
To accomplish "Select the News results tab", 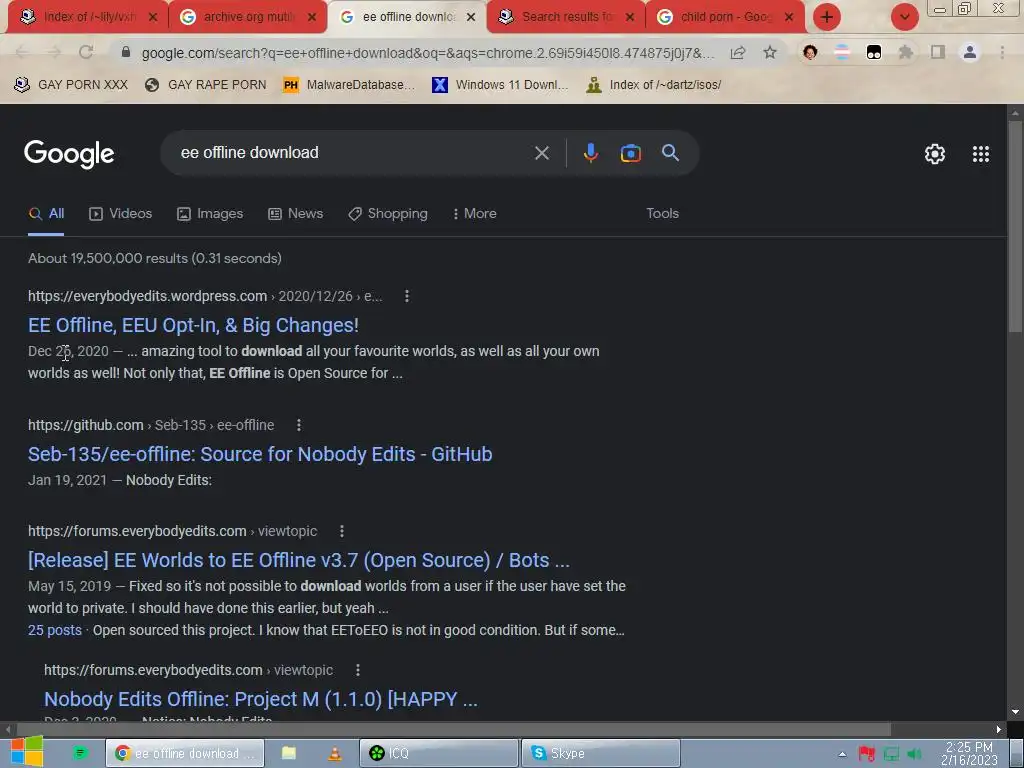I will pyautogui.click(x=296, y=214).
